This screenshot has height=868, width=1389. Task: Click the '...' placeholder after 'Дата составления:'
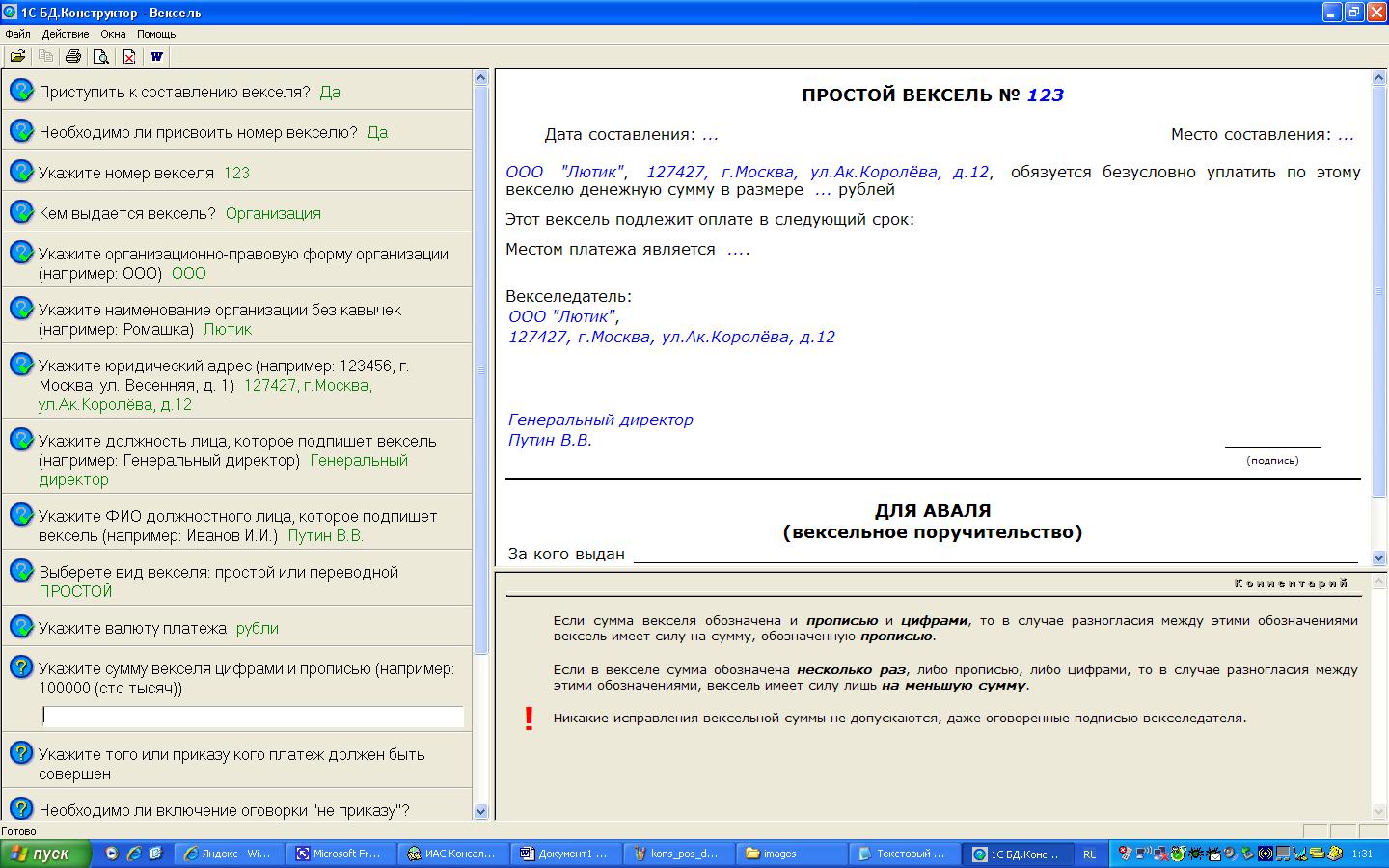[710, 135]
